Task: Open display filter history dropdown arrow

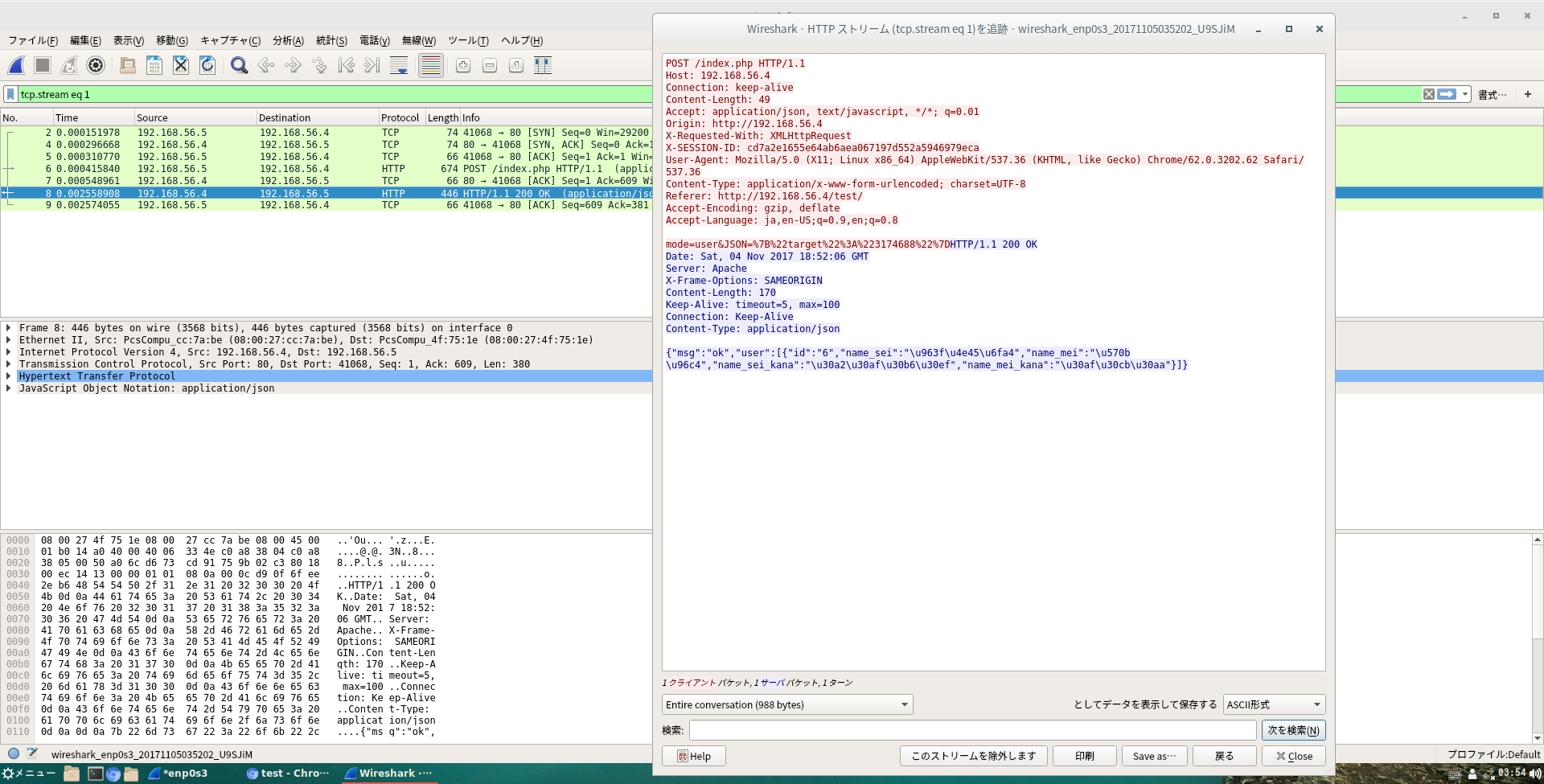Action: [1465, 94]
